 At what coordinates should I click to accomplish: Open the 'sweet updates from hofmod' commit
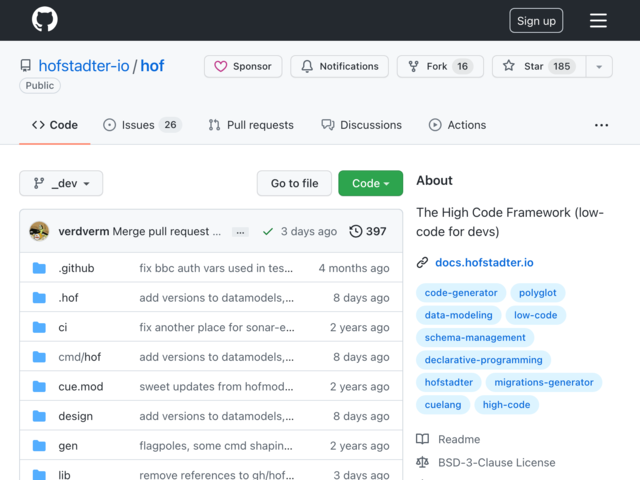pos(216,387)
